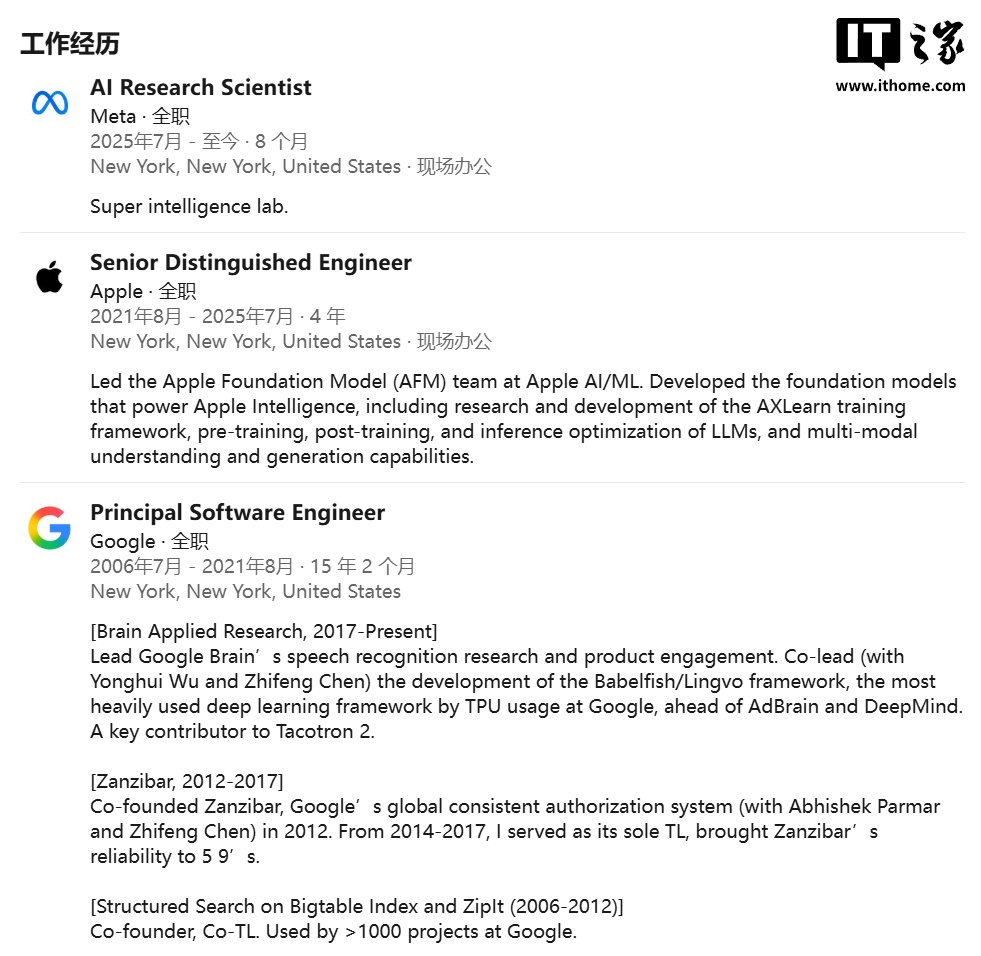The image size is (981, 956).
Task: Click the Meta · 全职 company line
Action: coord(140,116)
